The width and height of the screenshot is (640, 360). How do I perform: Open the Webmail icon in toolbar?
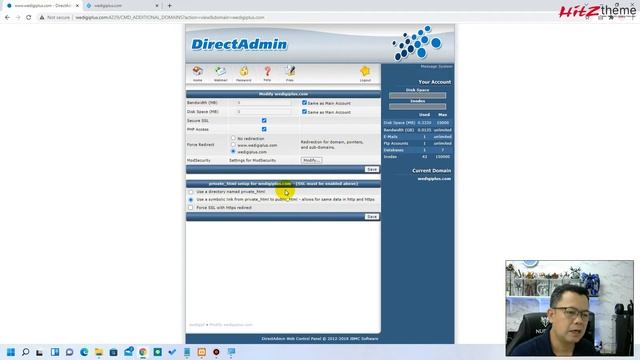(220, 72)
